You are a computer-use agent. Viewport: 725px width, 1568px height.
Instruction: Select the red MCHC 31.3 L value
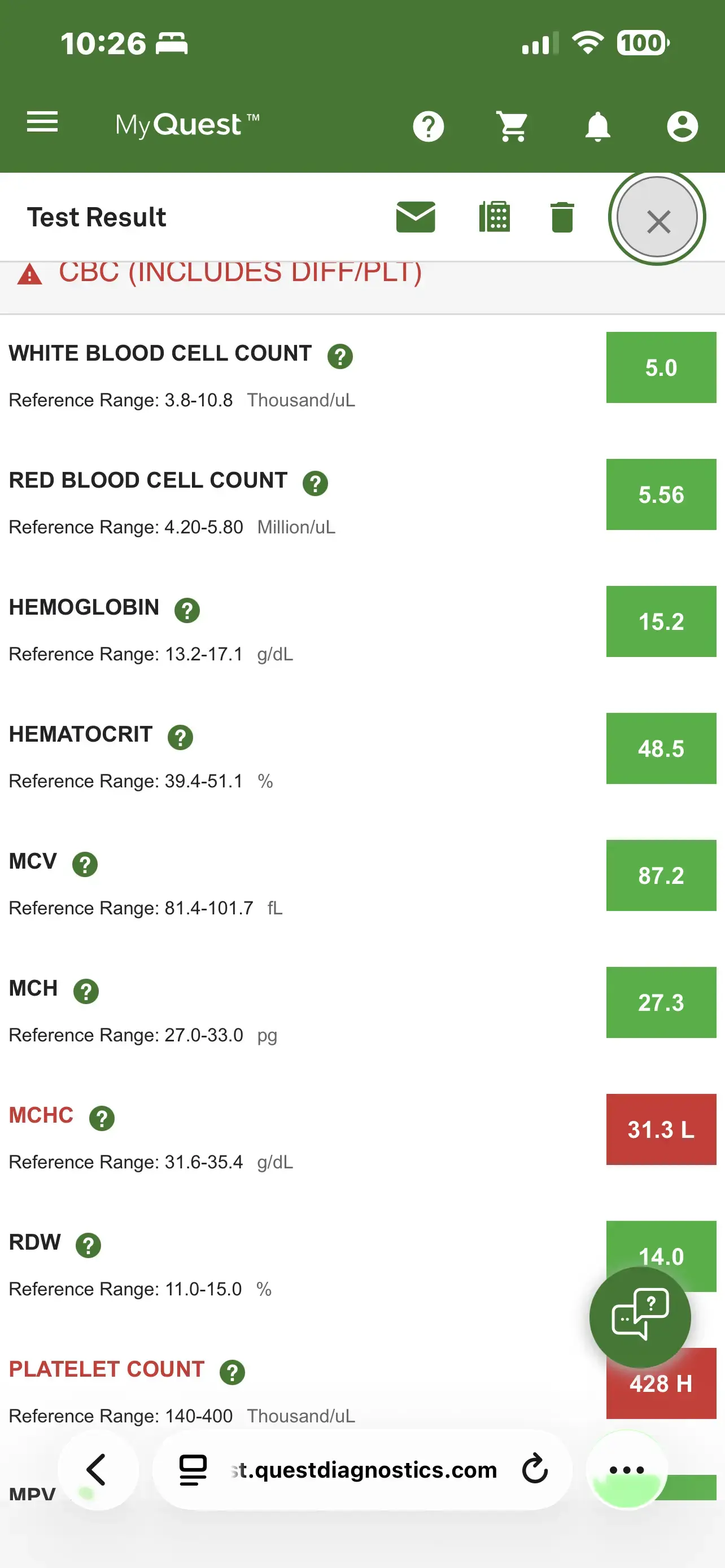point(661,1129)
